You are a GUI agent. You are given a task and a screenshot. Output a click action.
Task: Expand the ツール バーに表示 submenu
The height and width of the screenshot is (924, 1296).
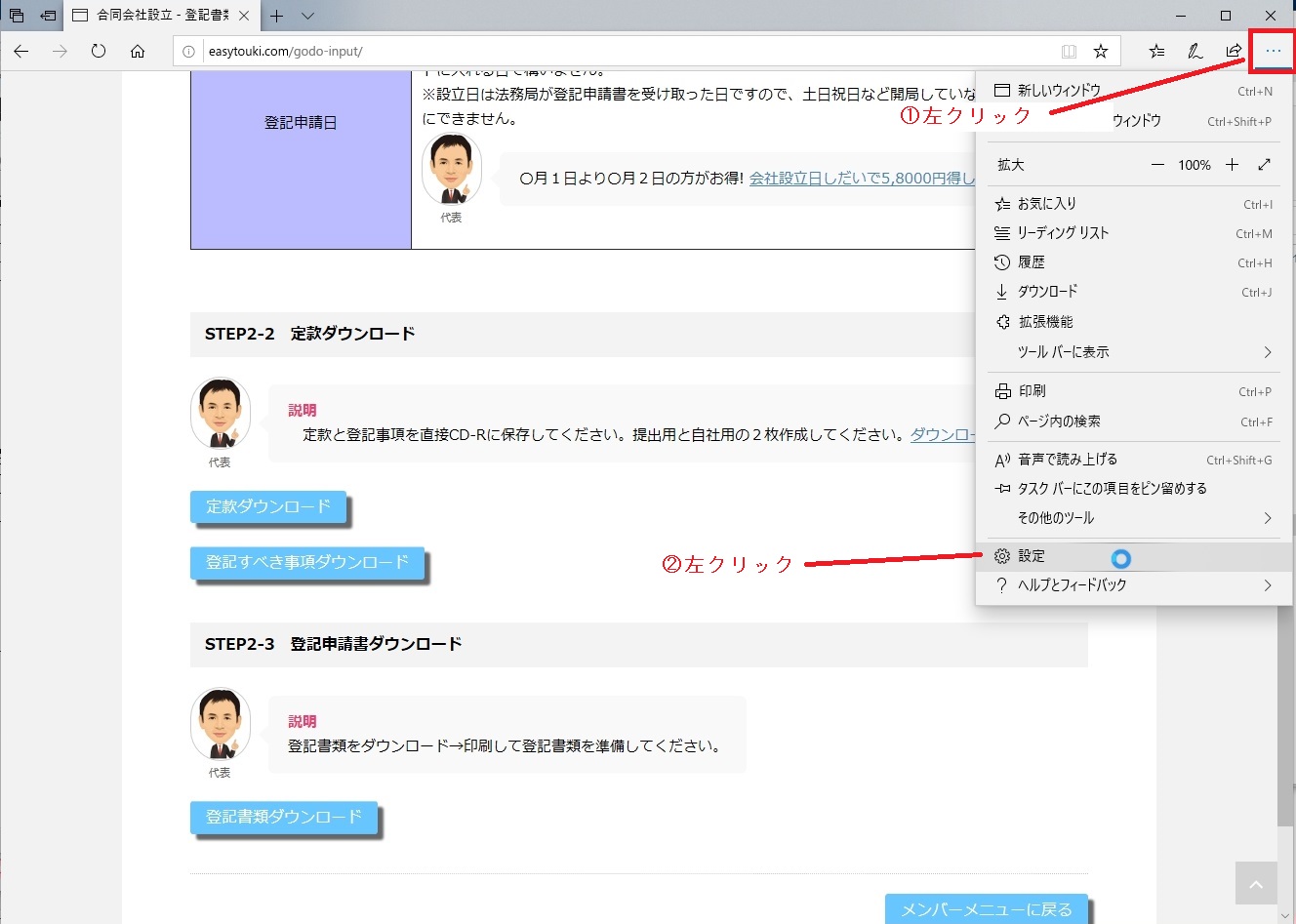click(x=1267, y=352)
